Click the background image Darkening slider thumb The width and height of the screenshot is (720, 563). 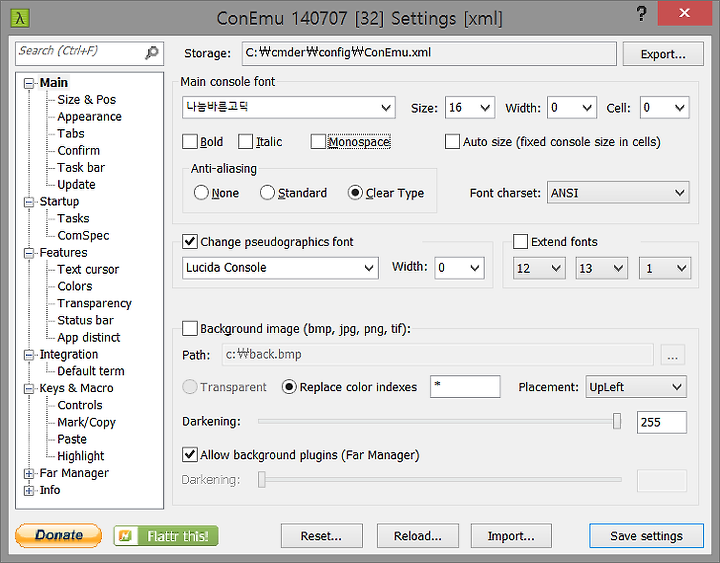[x=617, y=421]
